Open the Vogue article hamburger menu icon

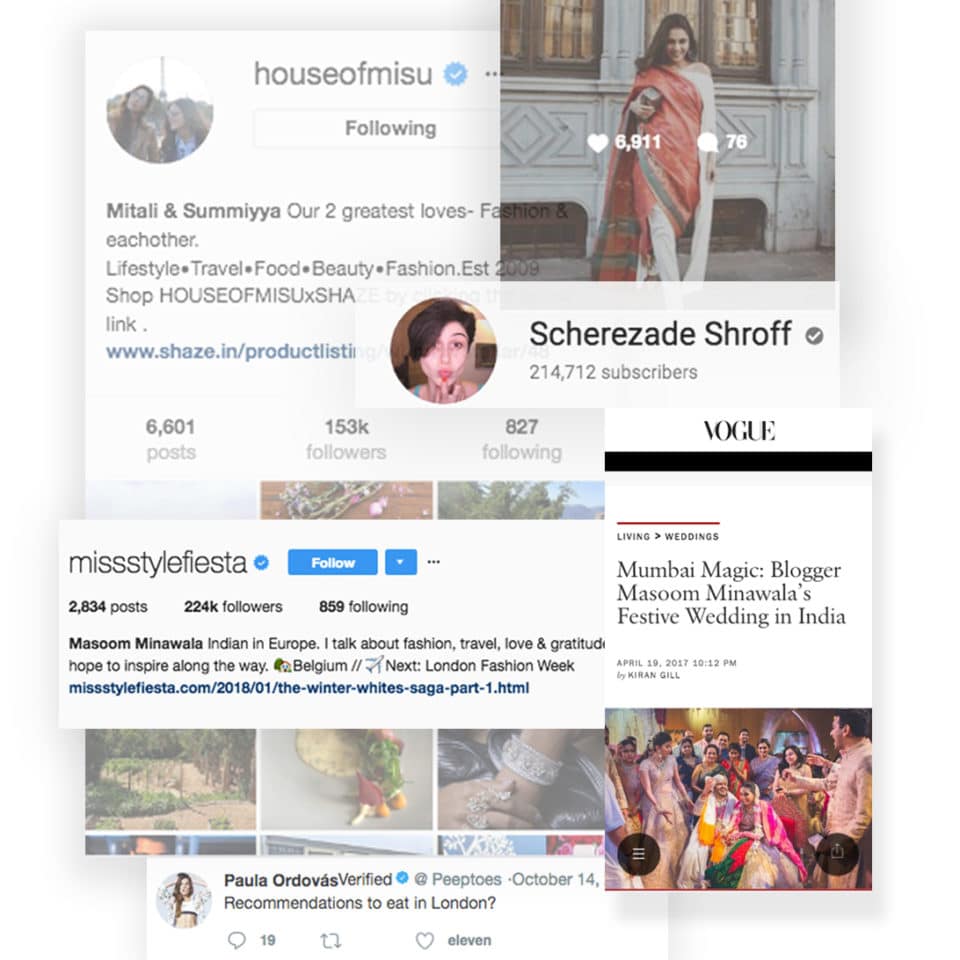click(x=639, y=853)
